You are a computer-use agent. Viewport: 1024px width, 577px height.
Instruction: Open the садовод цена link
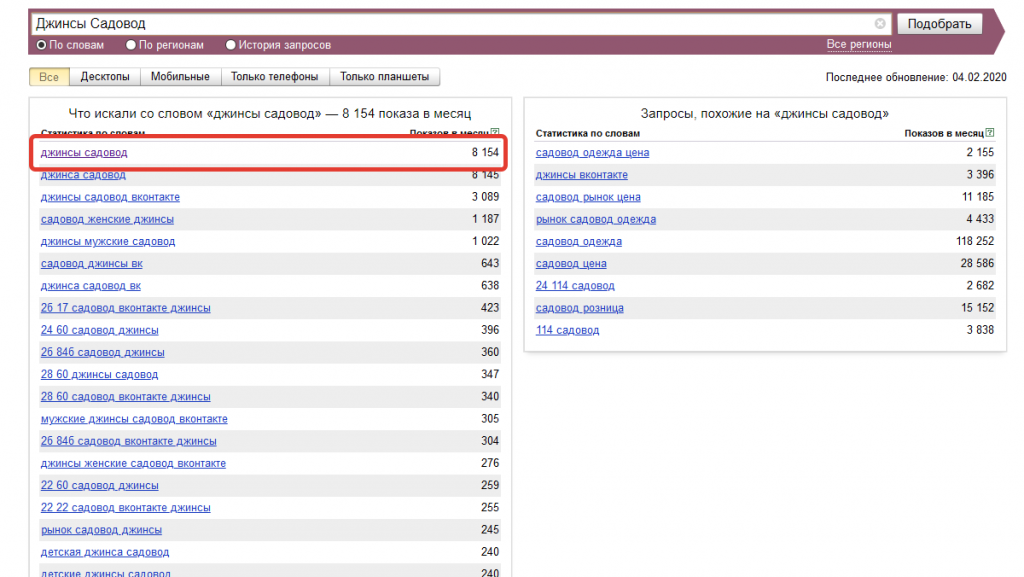(571, 263)
